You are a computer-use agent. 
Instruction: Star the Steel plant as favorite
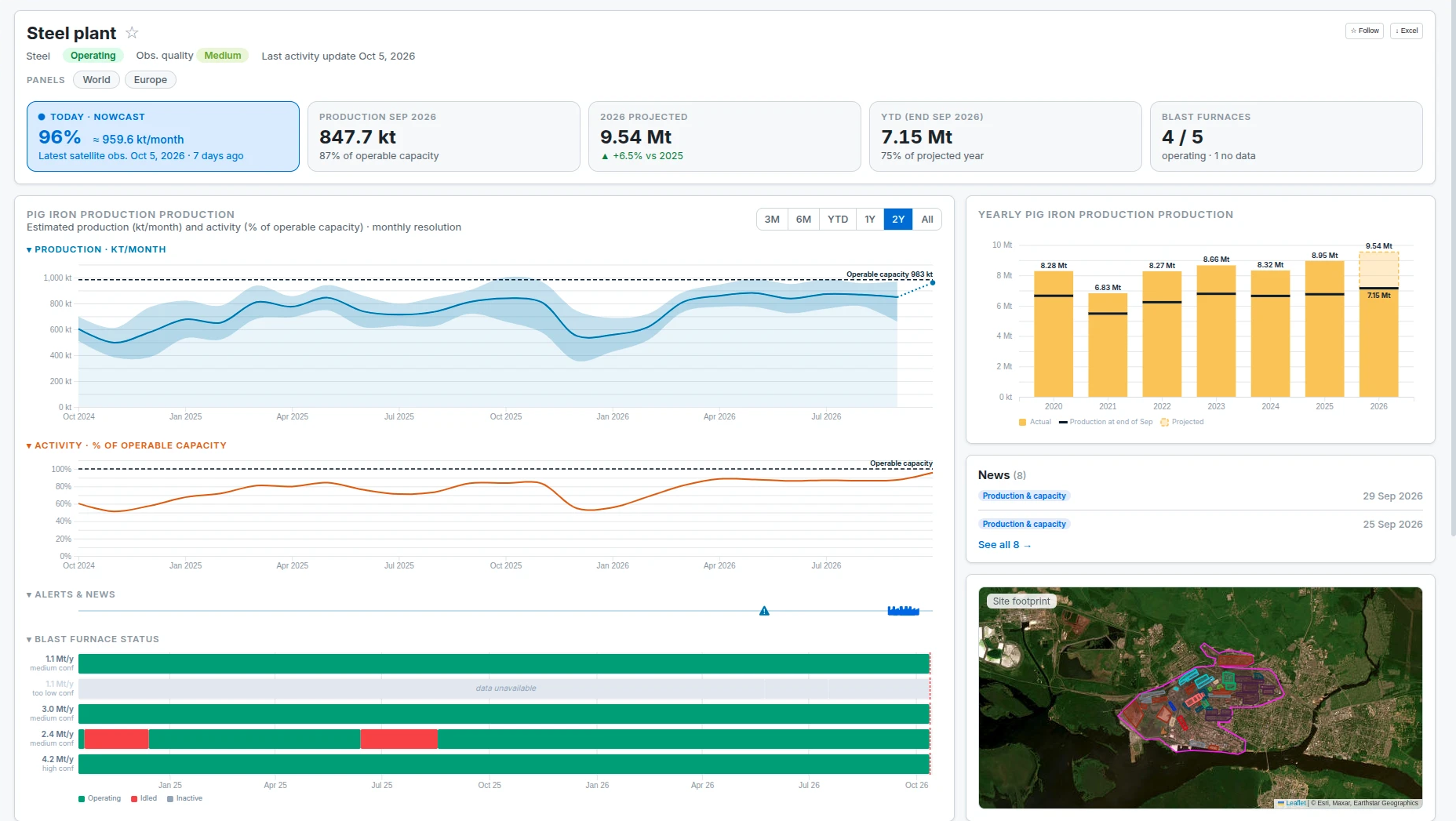(x=132, y=33)
